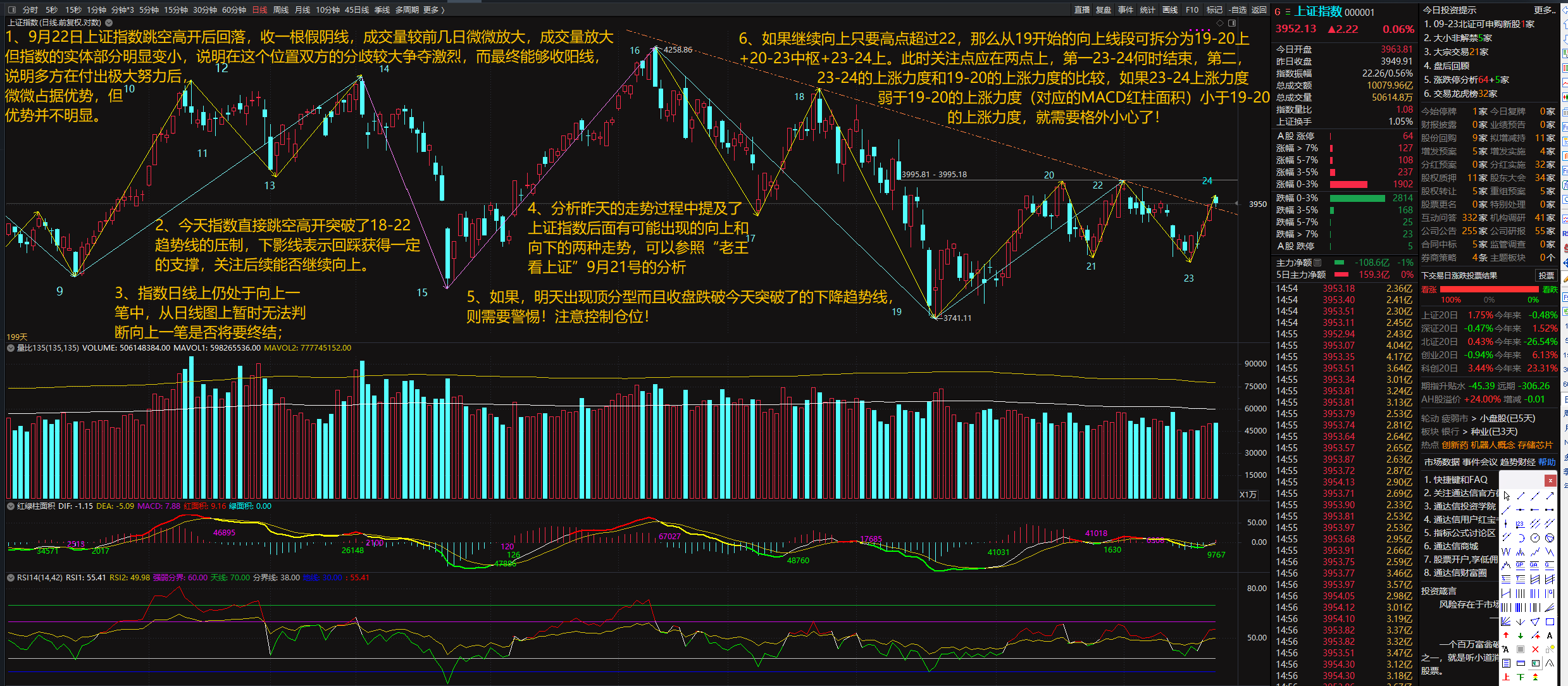
Task: Choose the GA tool in palette
Action: point(1535,565)
